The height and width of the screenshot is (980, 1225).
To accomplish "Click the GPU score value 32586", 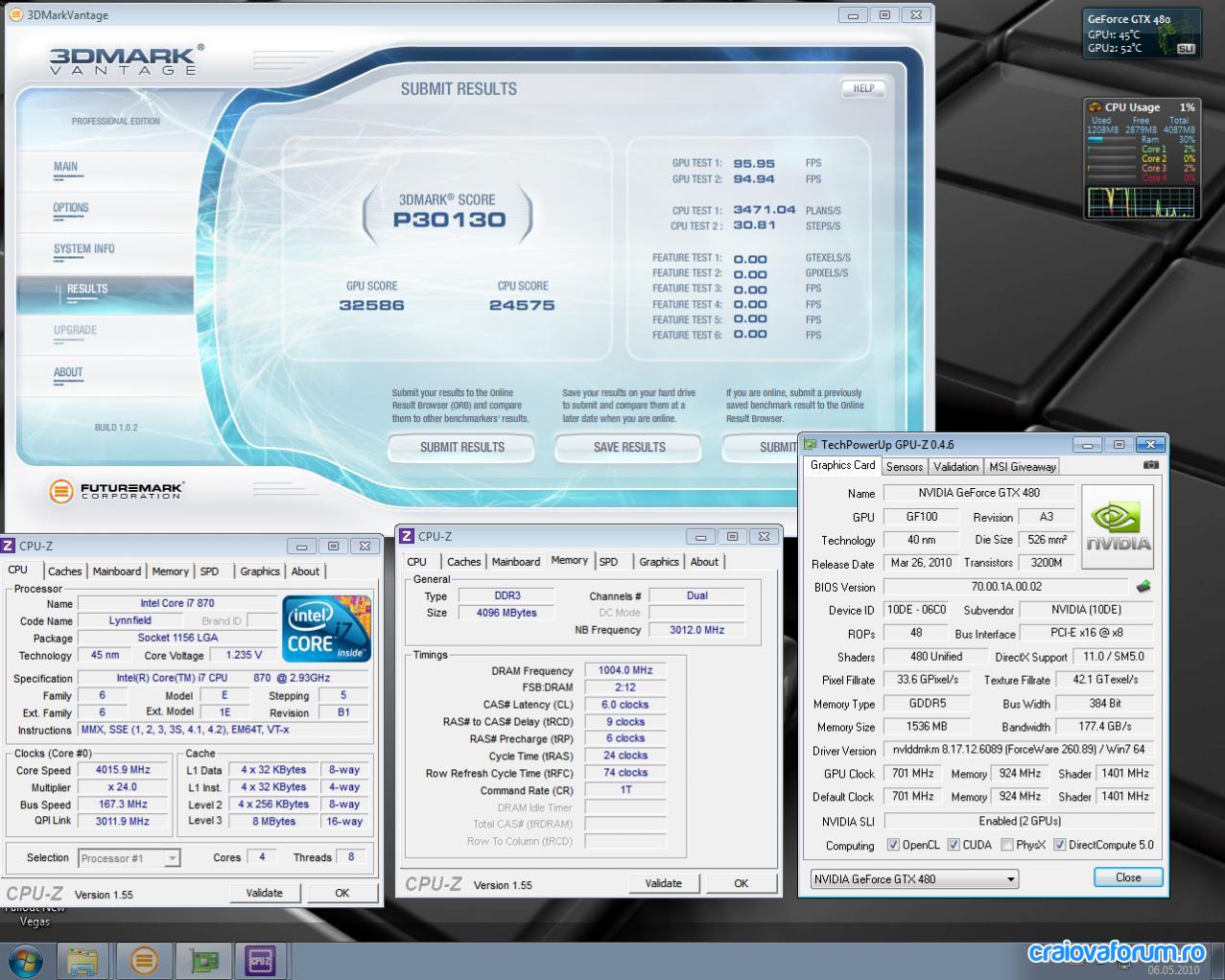I will coord(371,305).
